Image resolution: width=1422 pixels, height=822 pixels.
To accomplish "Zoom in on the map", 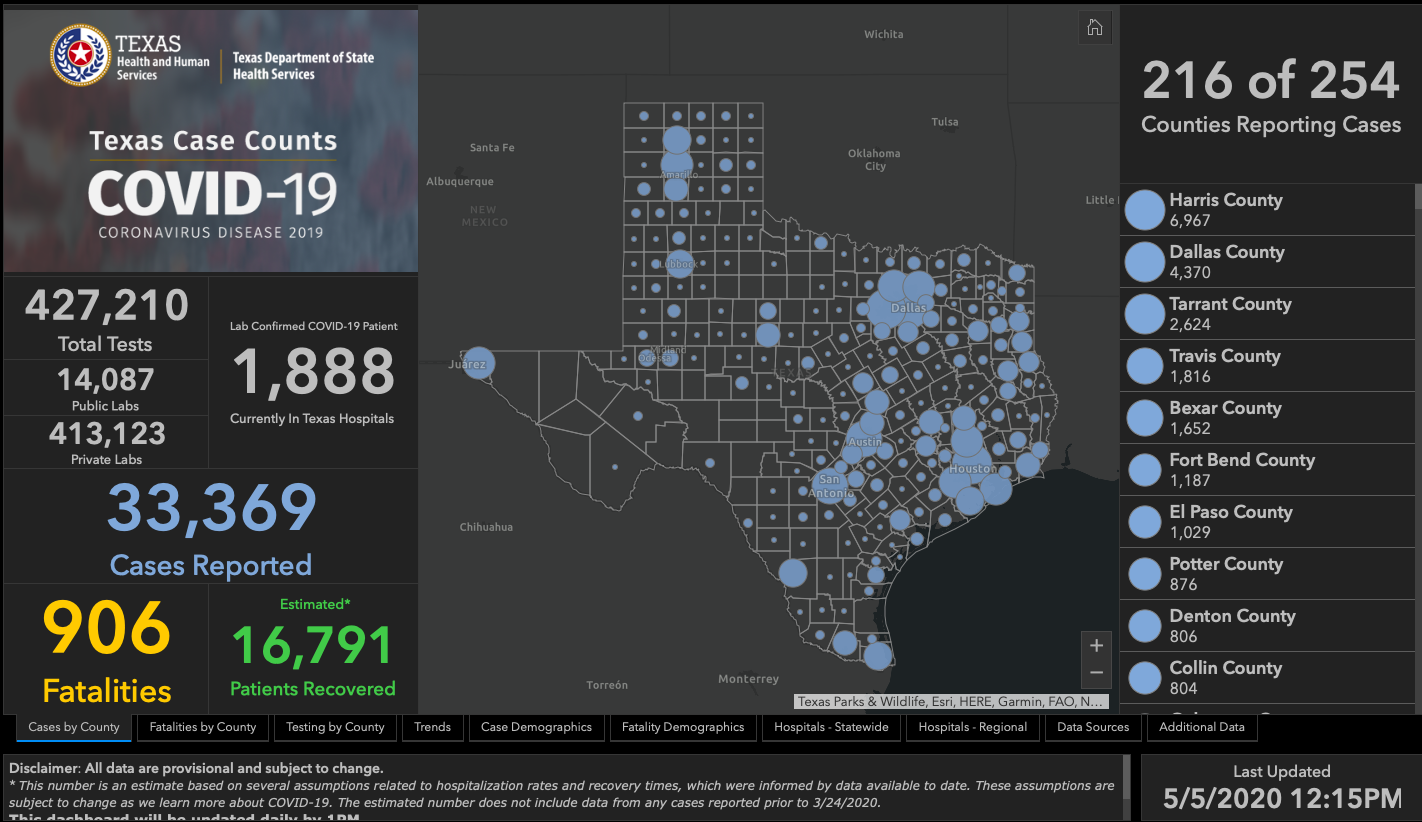I will pos(1096,646).
